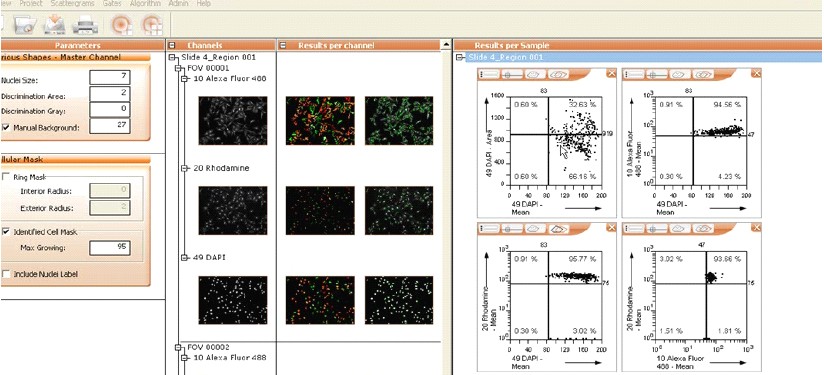Click the single-cell analysis toolbar icon
The width and height of the screenshot is (824, 375).
(122, 24)
